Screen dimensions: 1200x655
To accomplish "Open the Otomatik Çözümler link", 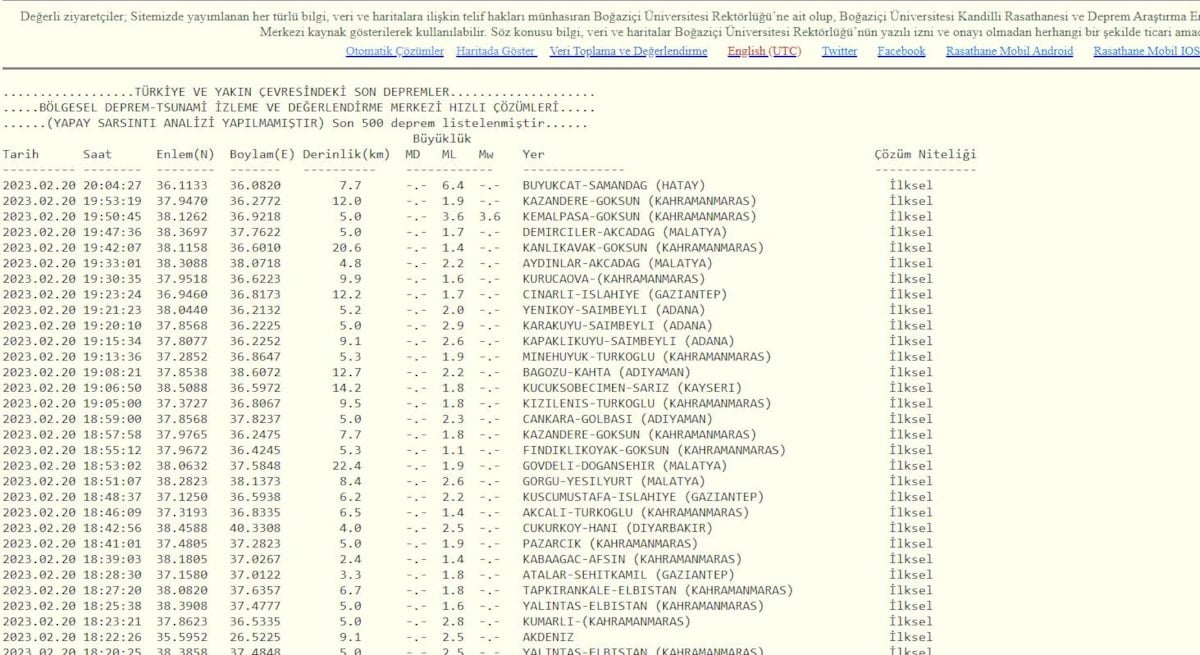I will [394, 52].
